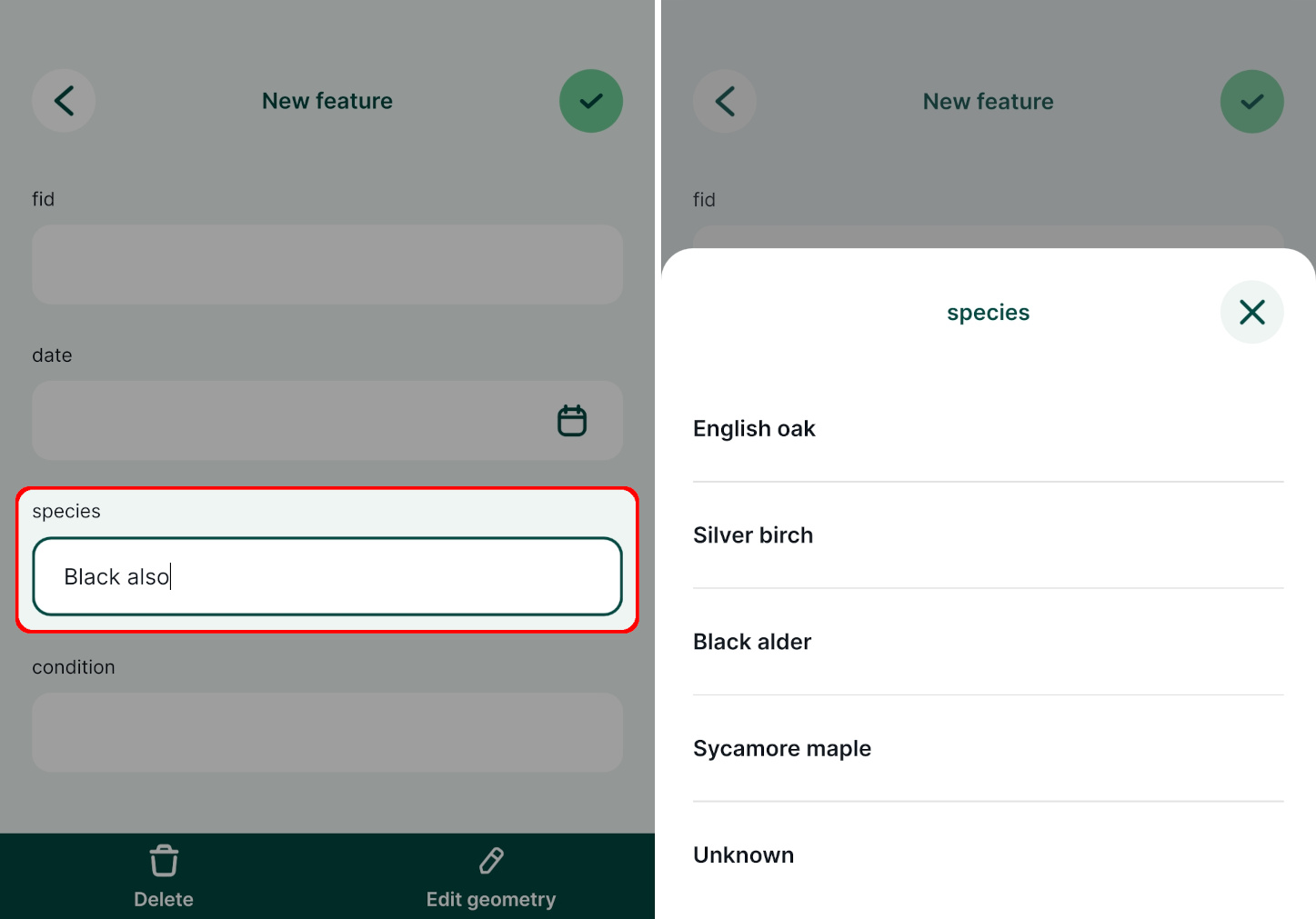1316x919 pixels.
Task: Click into the date field
Action: pos(327,420)
